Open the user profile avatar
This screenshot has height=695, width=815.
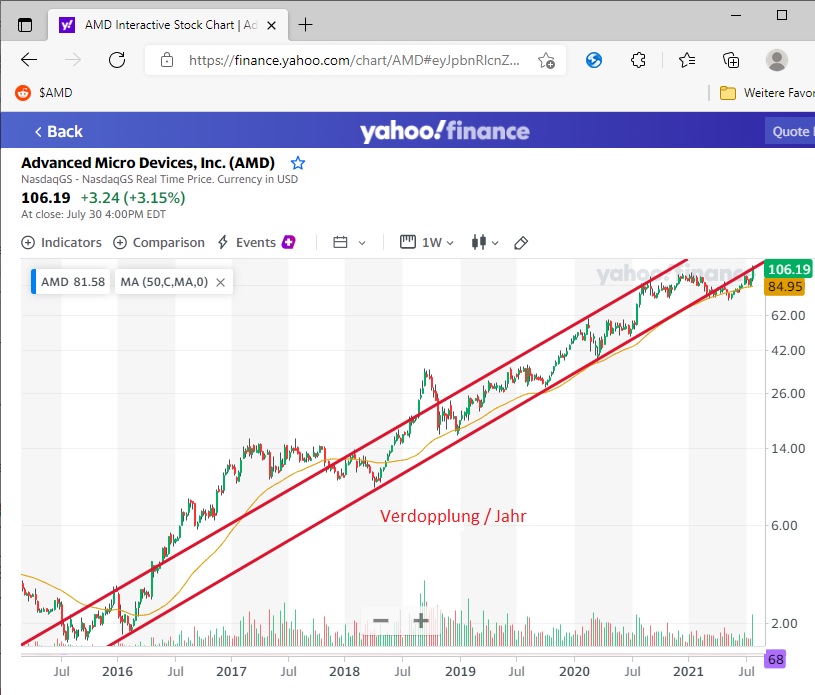coord(777,60)
